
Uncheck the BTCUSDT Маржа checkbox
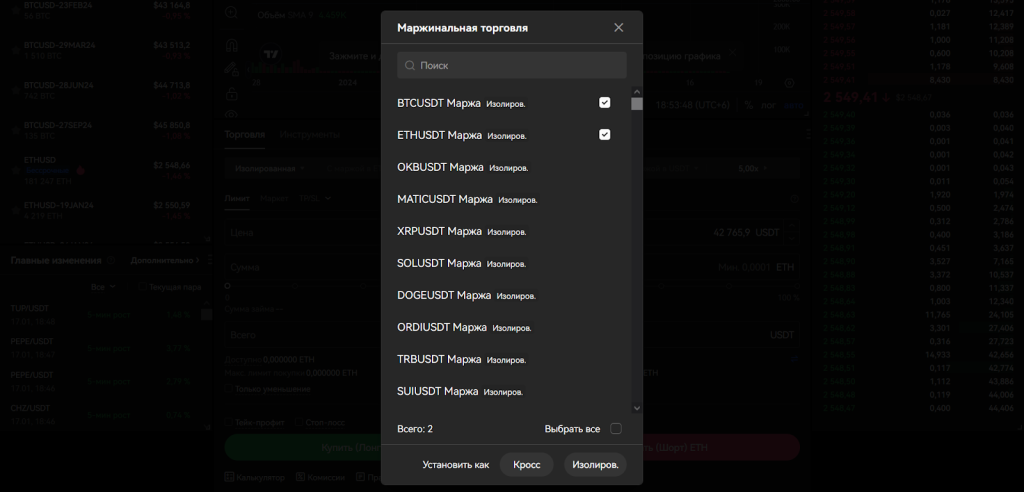(x=604, y=103)
